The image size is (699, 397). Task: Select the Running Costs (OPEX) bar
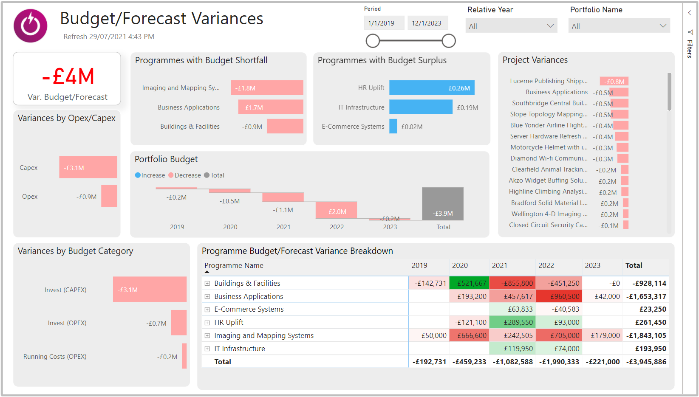184,356
